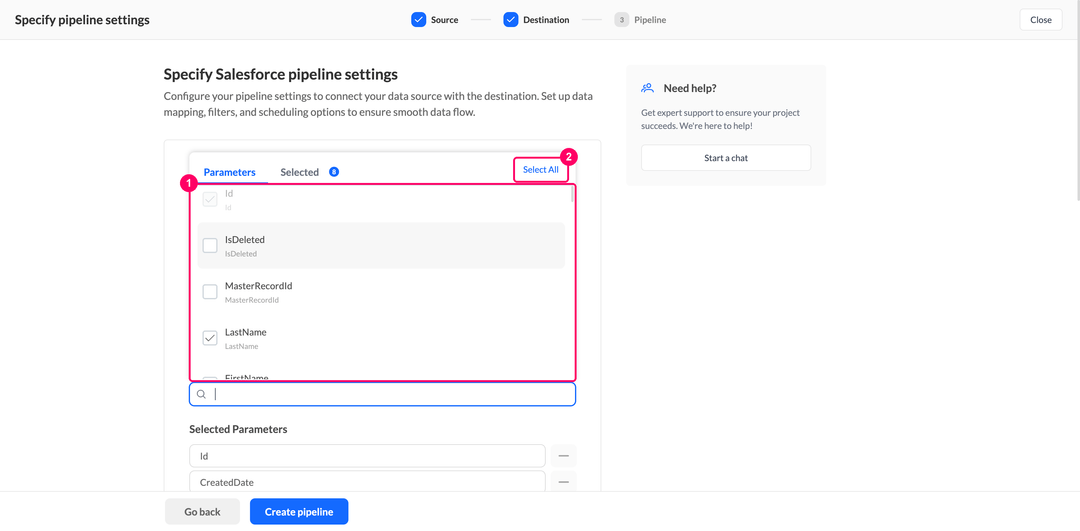Click the Go back button
The image size is (1080, 531).
[x=202, y=512]
